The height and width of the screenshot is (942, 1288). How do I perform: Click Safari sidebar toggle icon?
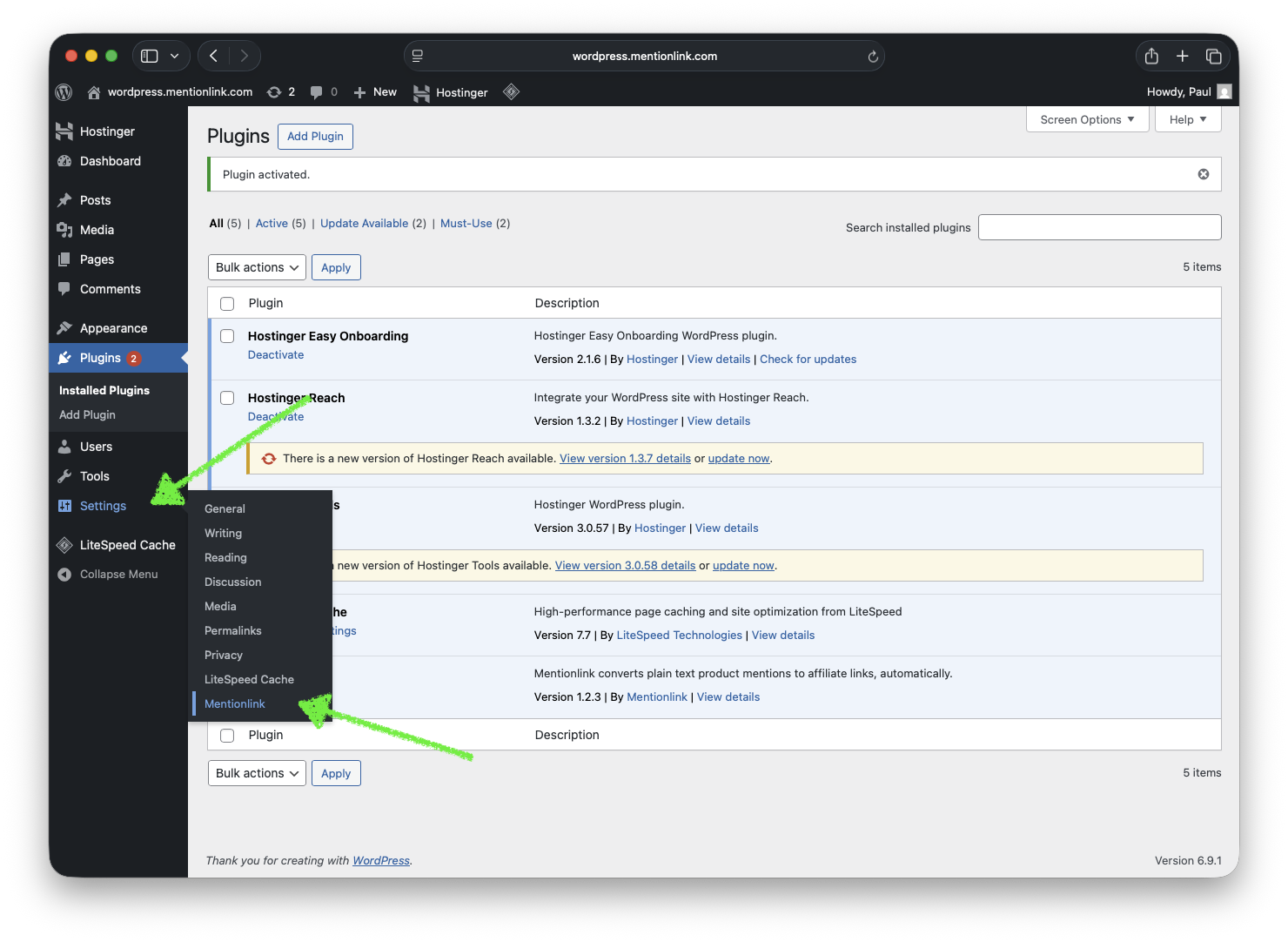150,56
